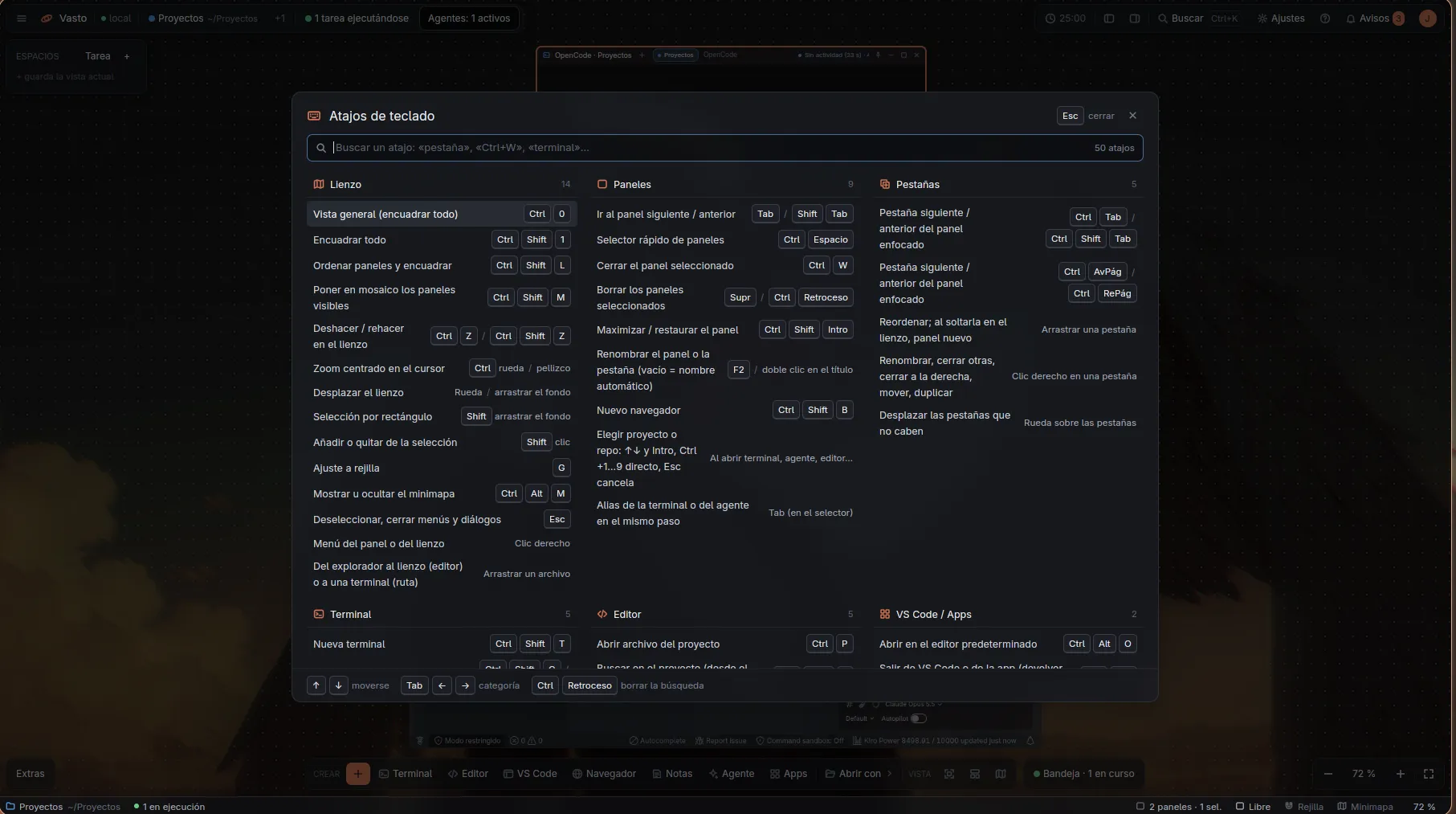Select the Tarea space tab
Viewport: 1456px width, 814px height.
point(98,56)
